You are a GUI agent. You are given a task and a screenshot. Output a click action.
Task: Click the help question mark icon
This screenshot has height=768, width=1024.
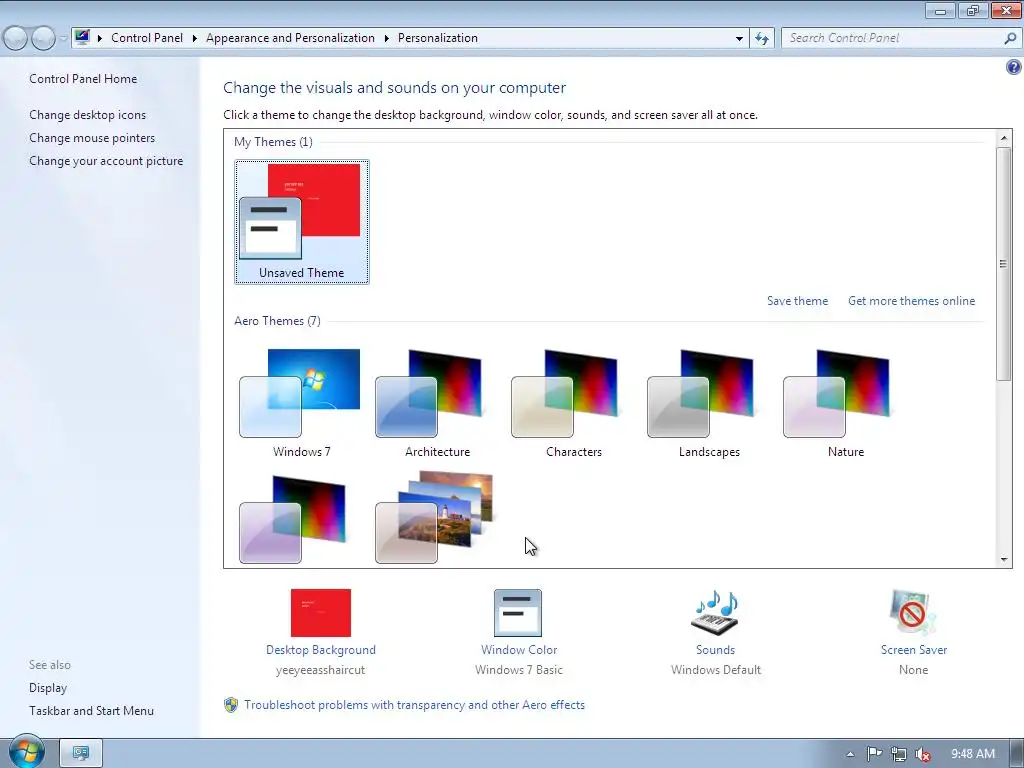[x=1014, y=67]
